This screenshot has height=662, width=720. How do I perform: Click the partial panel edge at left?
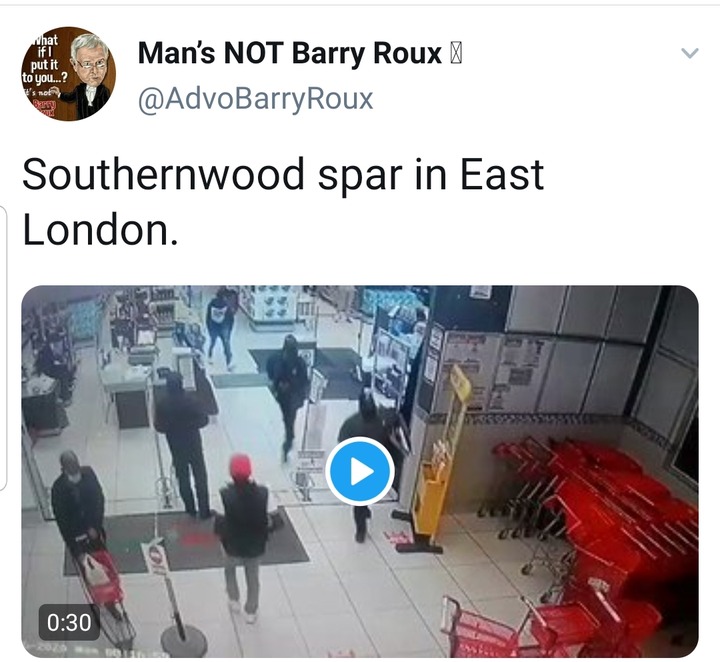pyautogui.click(x=3, y=348)
